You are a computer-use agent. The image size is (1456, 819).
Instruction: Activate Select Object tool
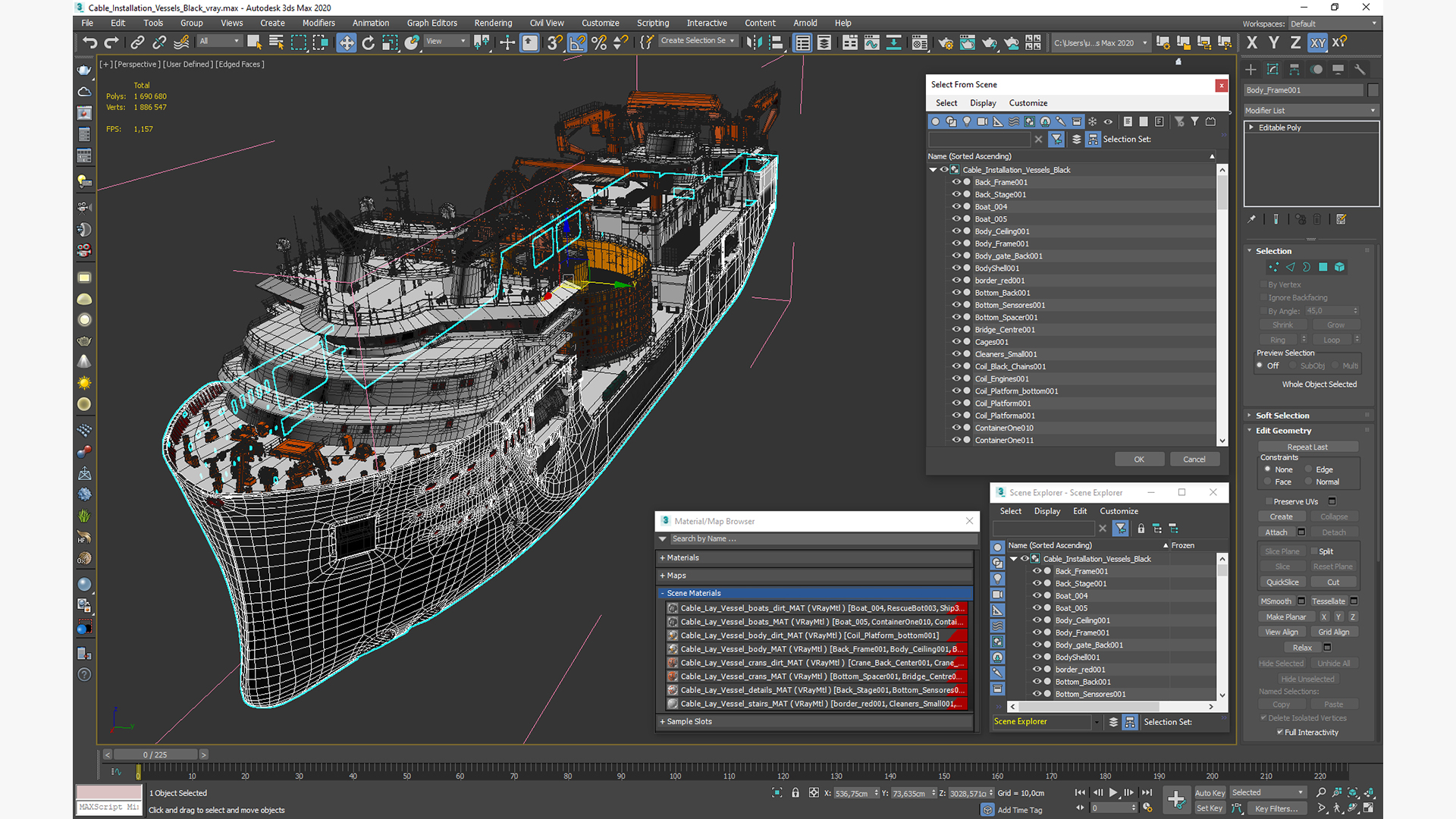tap(254, 43)
